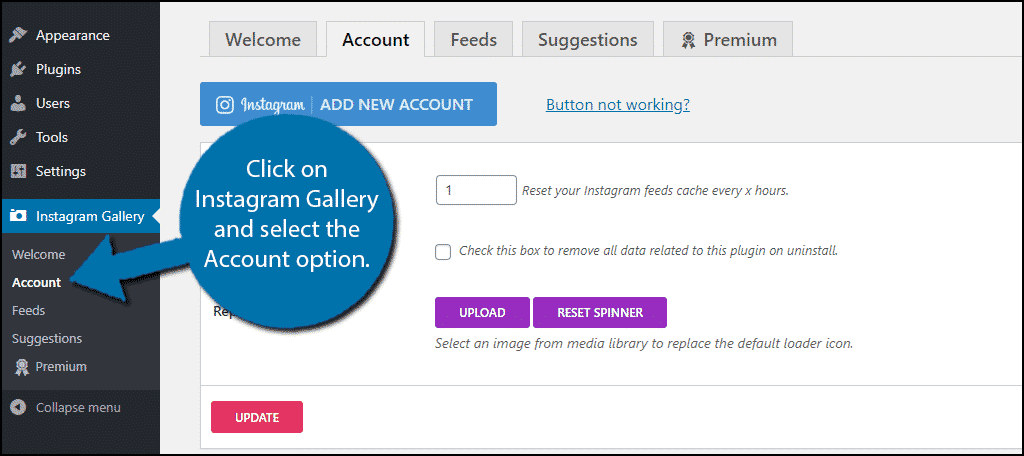
Task: Click the Button not working? link
Action: 618,105
